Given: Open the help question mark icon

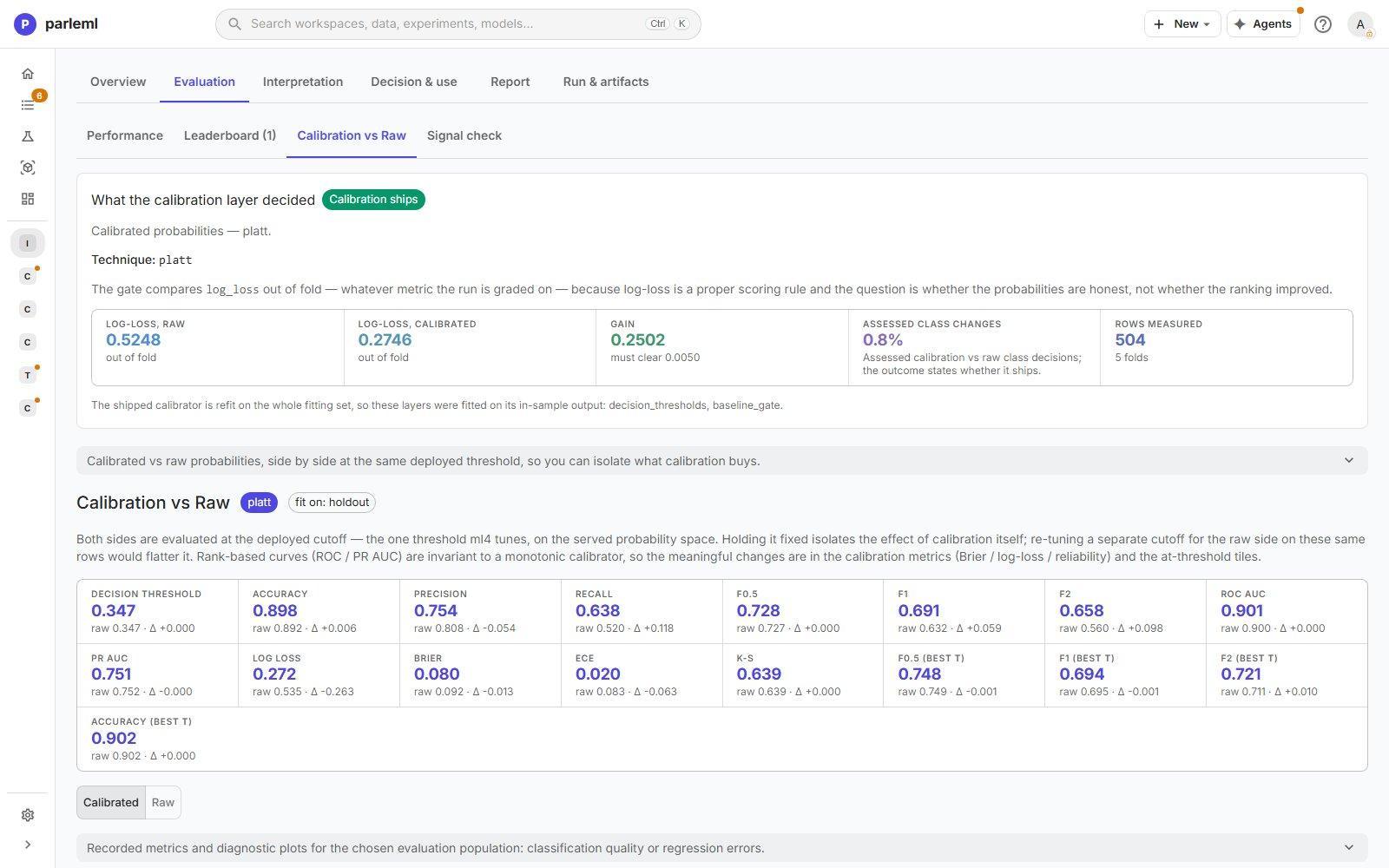Looking at the screenshot, I should (x=1322, y=24).
